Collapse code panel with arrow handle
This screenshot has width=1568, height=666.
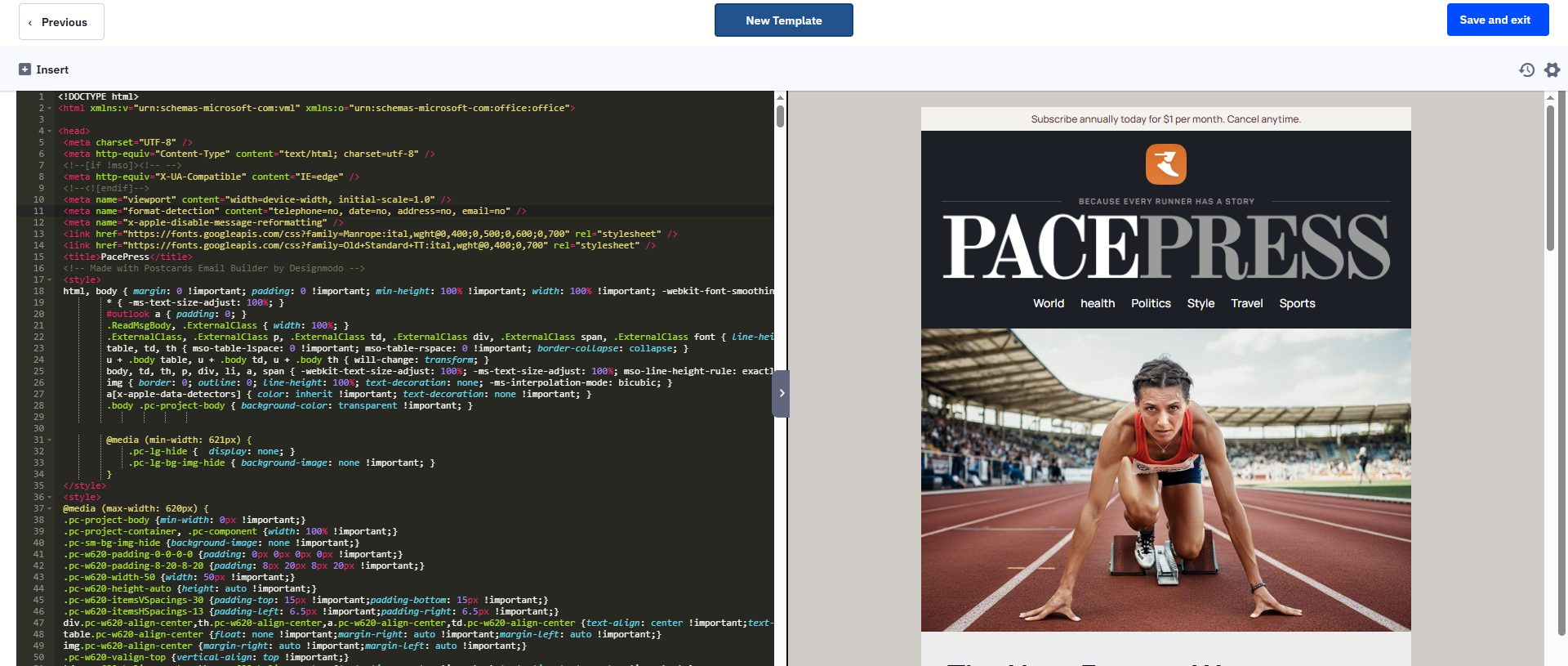(781, 393)
